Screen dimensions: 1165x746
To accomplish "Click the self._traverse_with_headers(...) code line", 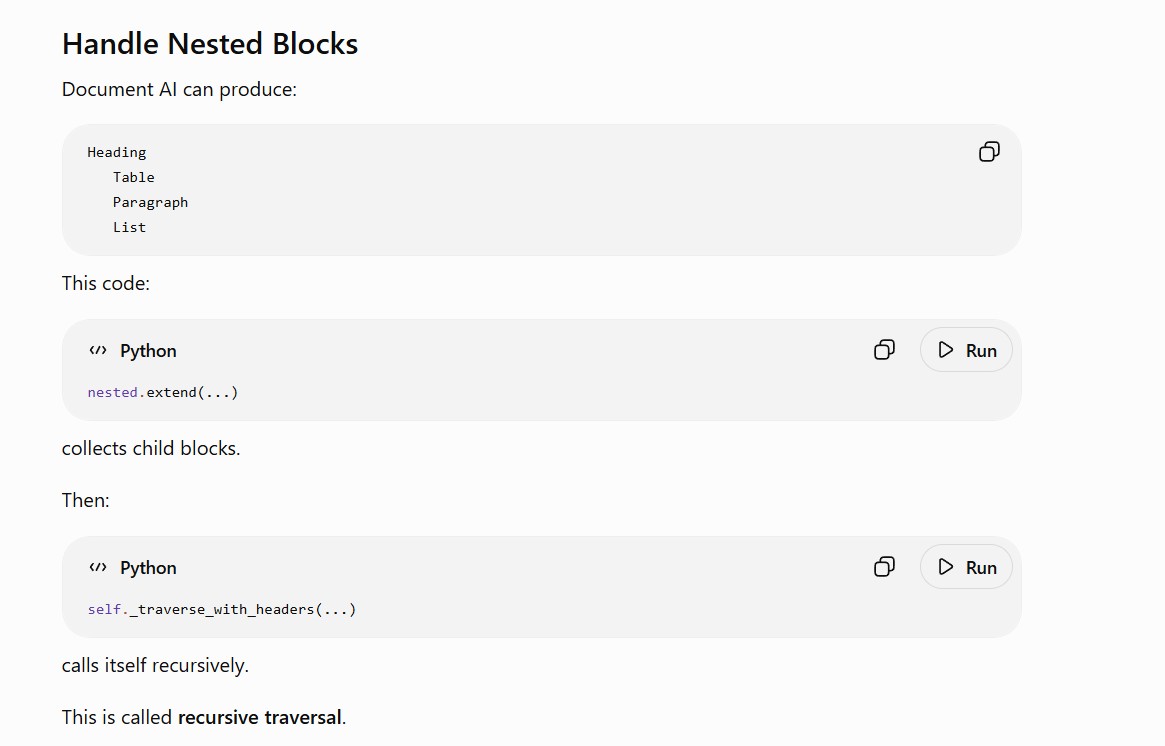I will [x=221, y=609].
